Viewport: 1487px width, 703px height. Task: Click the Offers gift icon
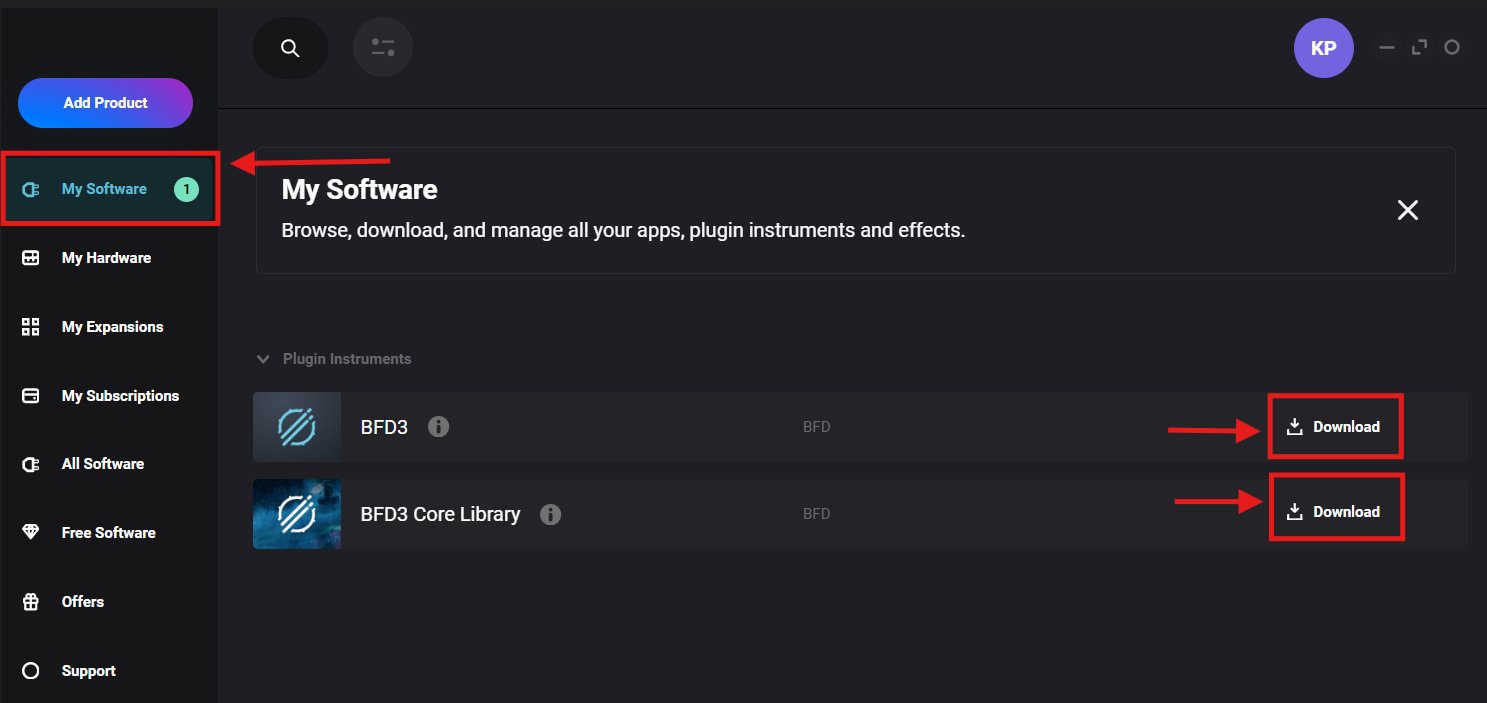tap(31, 602)
